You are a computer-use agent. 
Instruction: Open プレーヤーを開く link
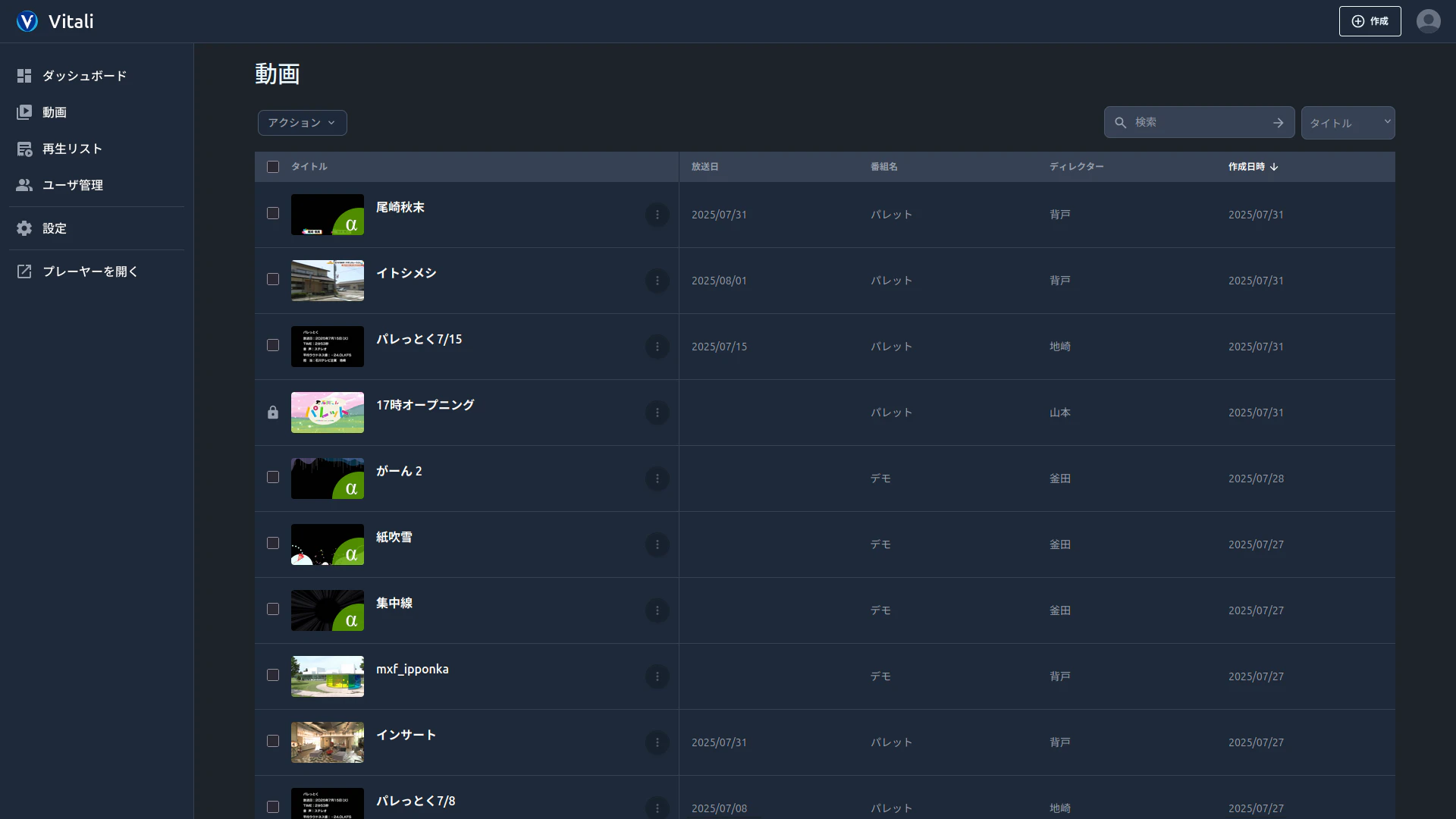(89, 271)
